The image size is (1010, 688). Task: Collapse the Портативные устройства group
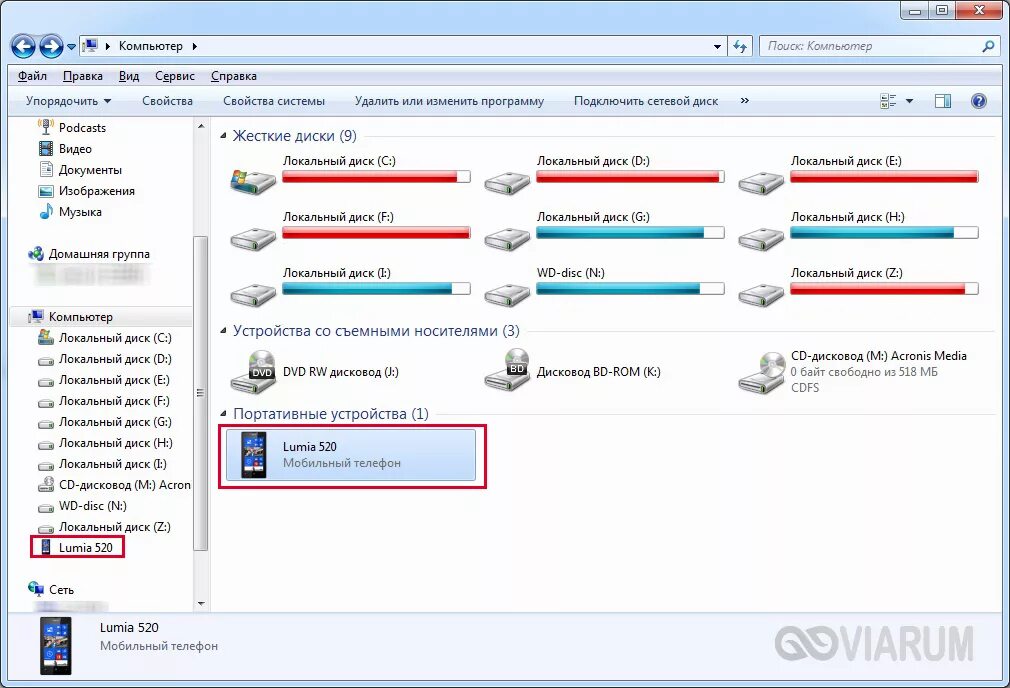click(224, 414)
